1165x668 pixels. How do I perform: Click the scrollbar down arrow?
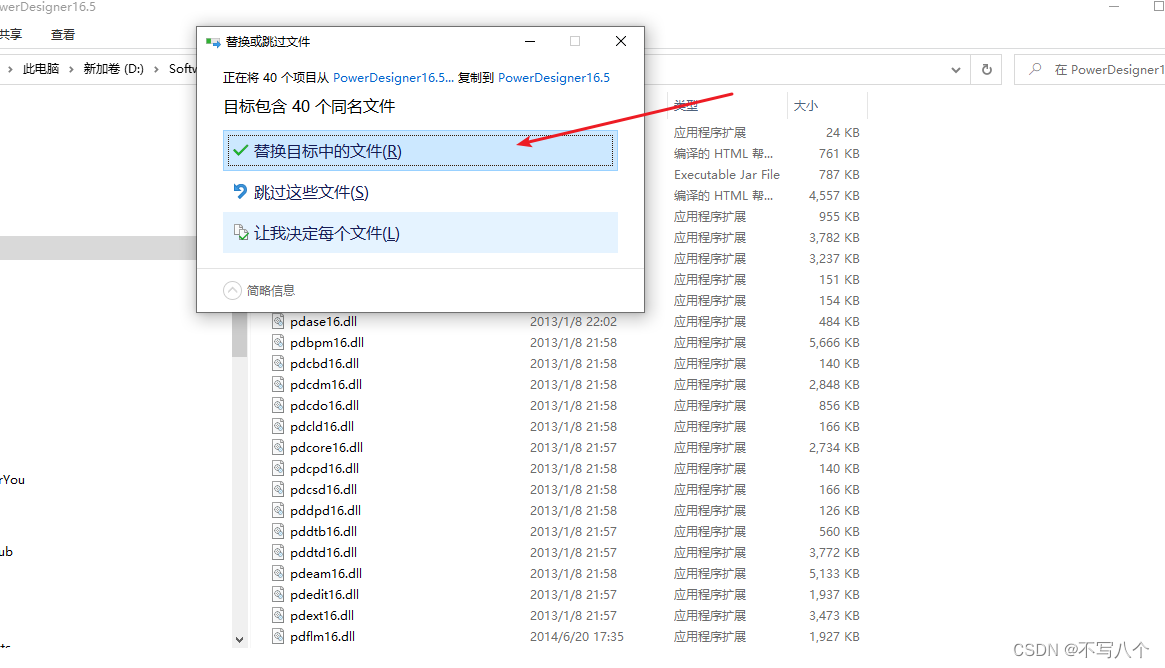coord(239,639)
